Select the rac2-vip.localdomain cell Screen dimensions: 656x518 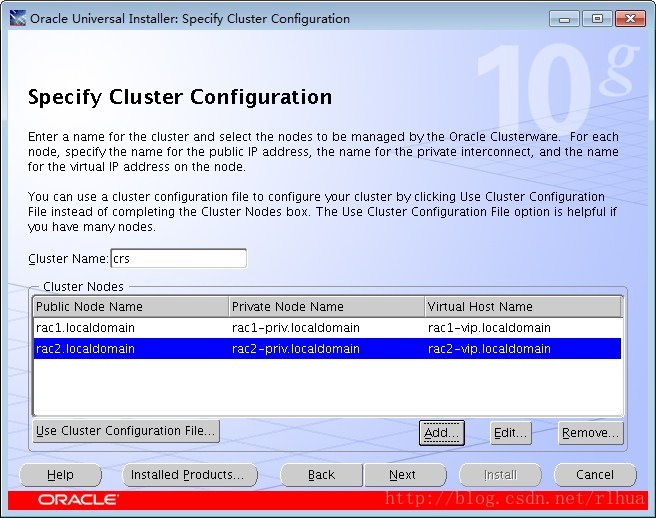tap(523, 349)
